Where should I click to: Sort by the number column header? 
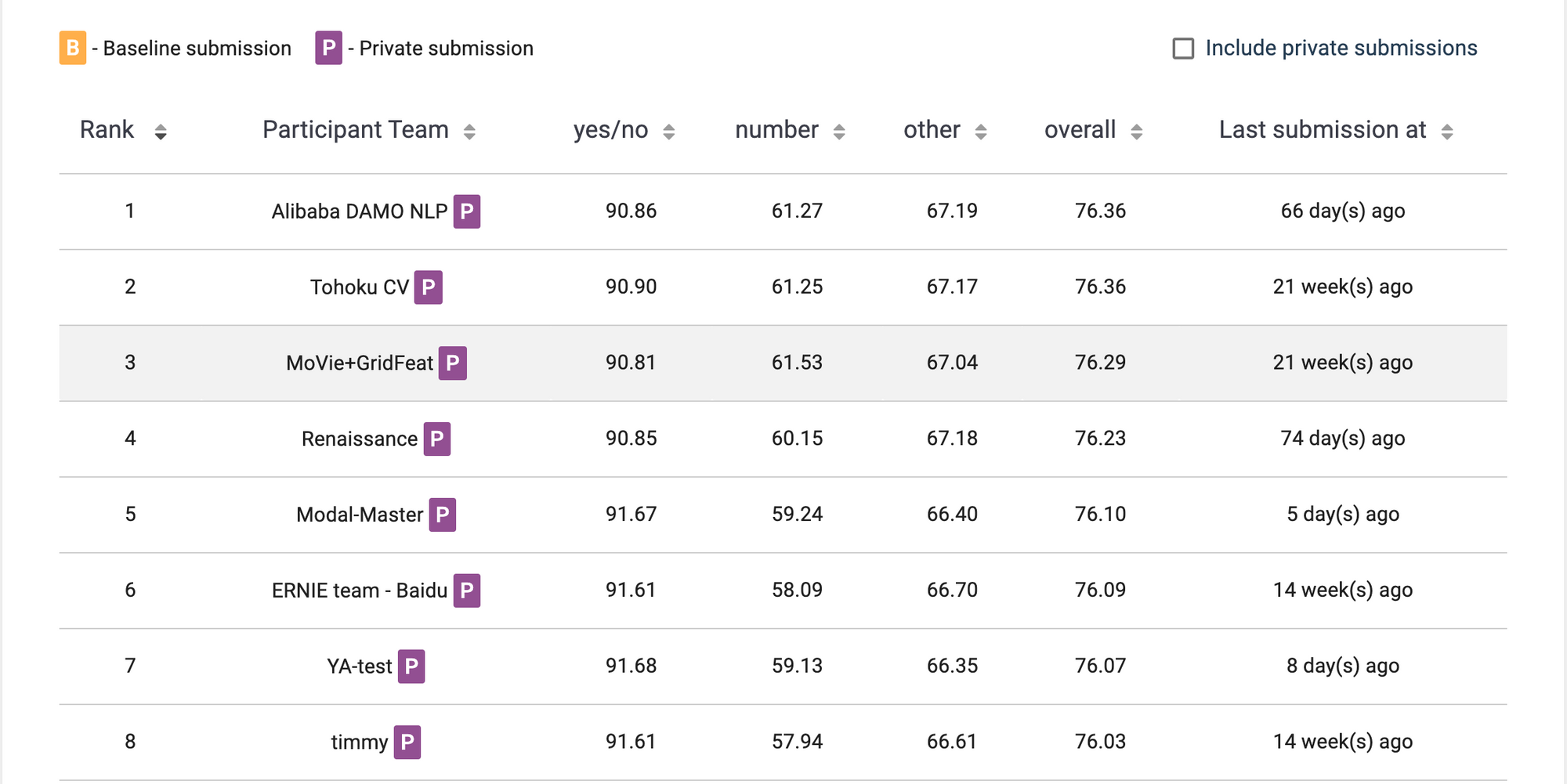pos(776,130)
